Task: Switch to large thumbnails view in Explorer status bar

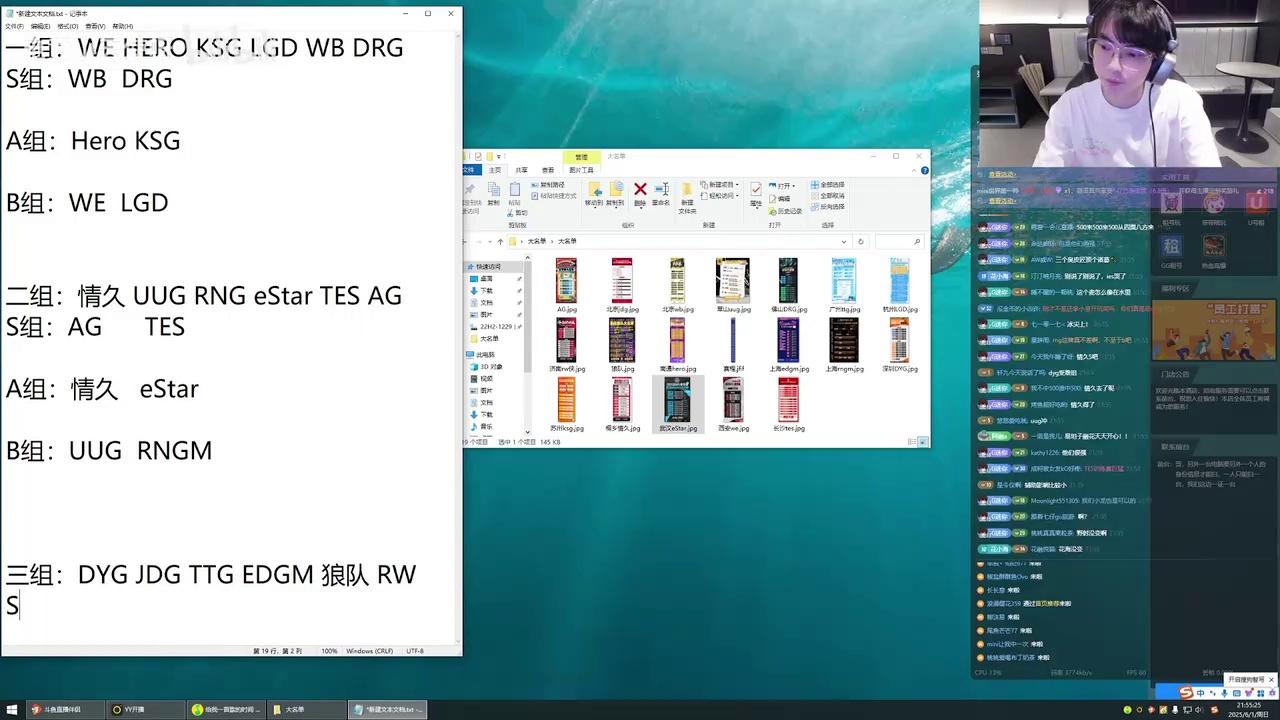Action: coord(924,441)
